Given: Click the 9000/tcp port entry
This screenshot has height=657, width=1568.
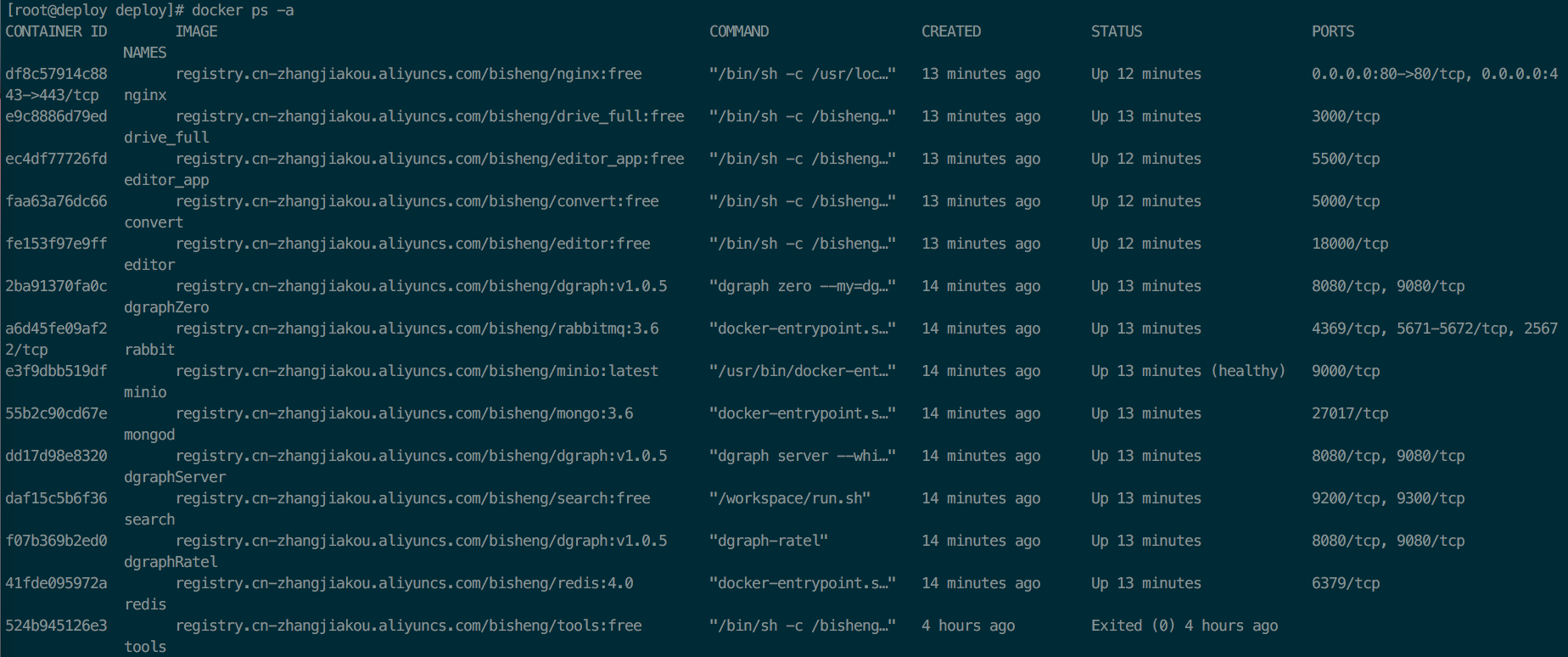Looking at the screenshot, I should [1346, 371].
